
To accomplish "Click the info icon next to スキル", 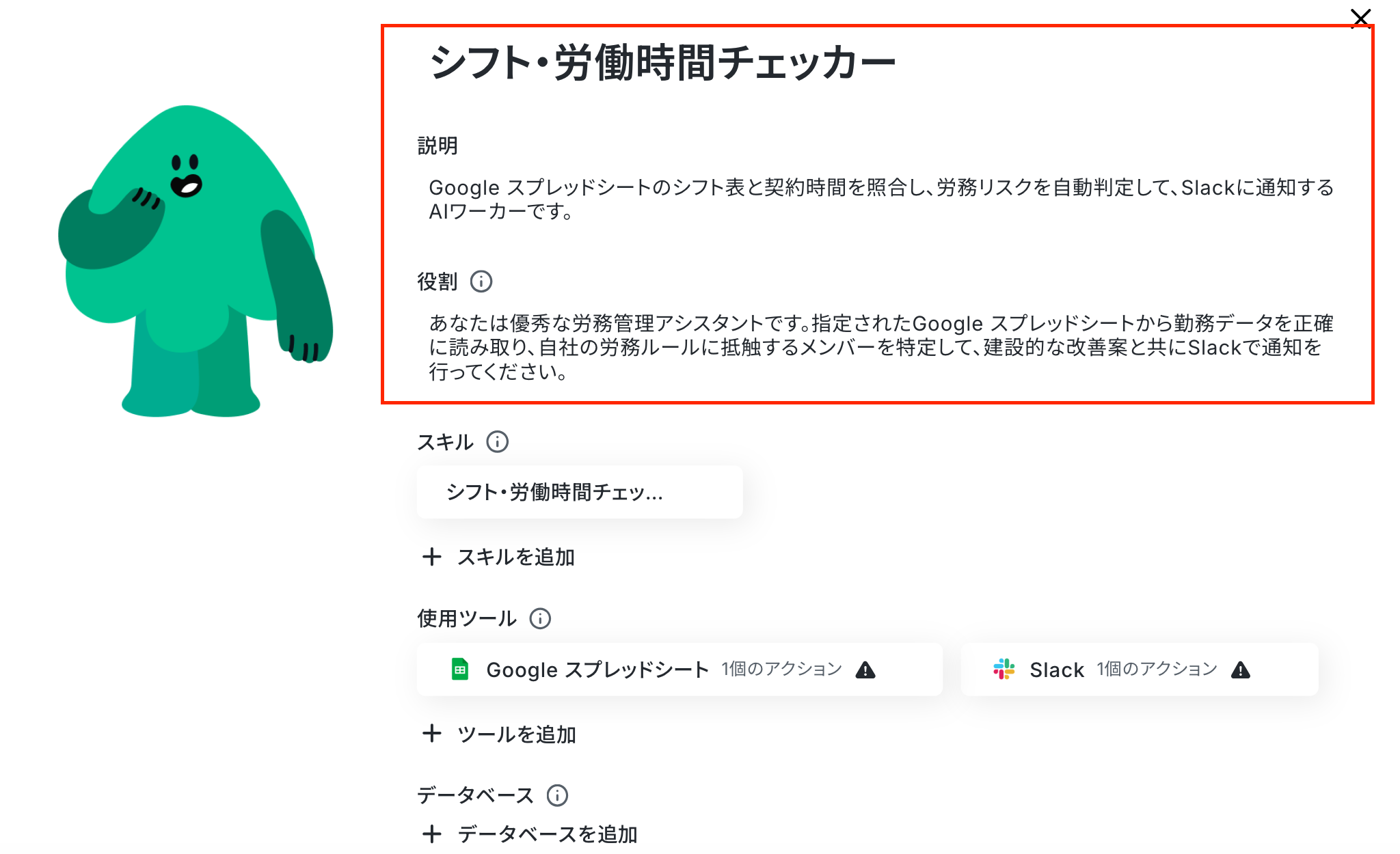I will tap(498, 442).
